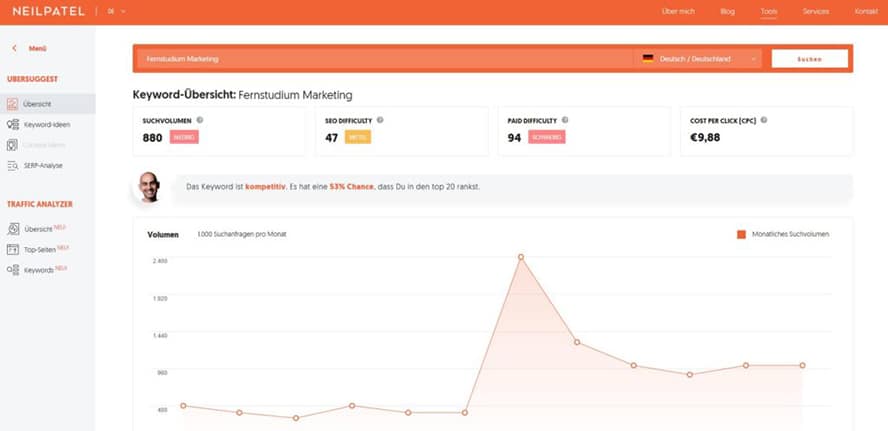Click the Traffic Analyzer Keywords icon
888x431 pixels.
click(x=13, y=270)
